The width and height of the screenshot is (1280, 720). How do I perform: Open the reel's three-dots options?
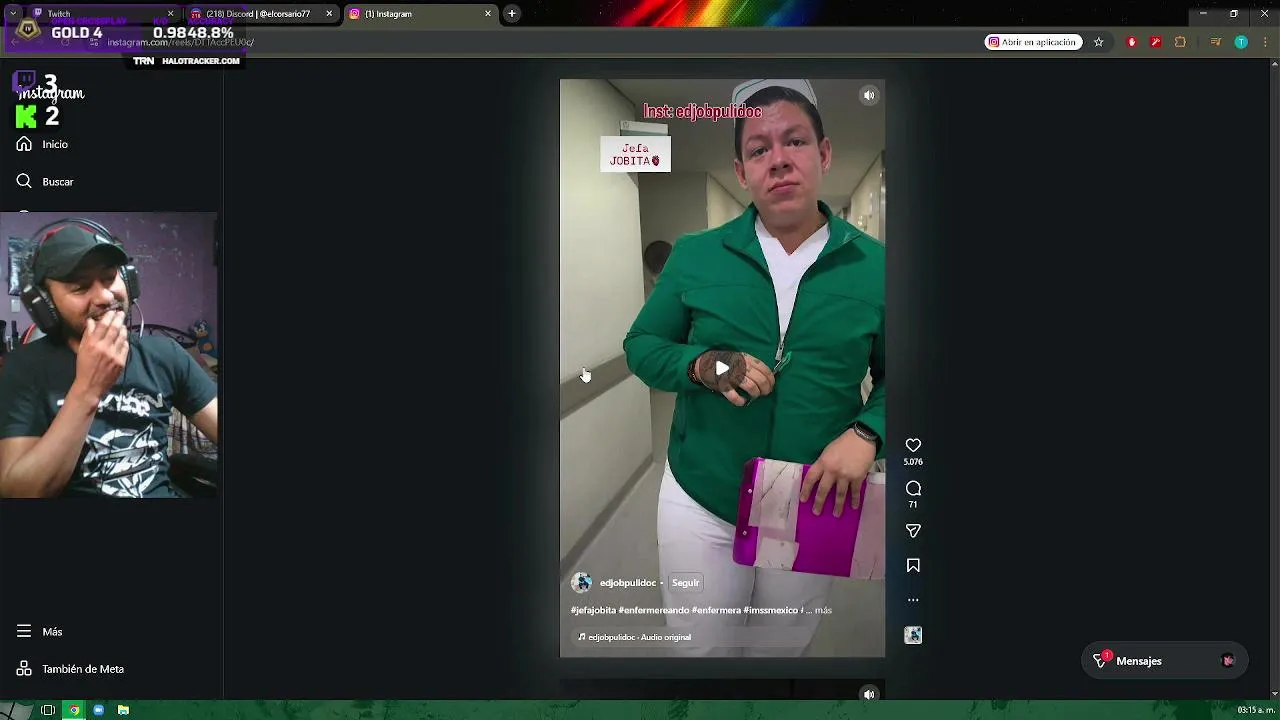point(913,600)
